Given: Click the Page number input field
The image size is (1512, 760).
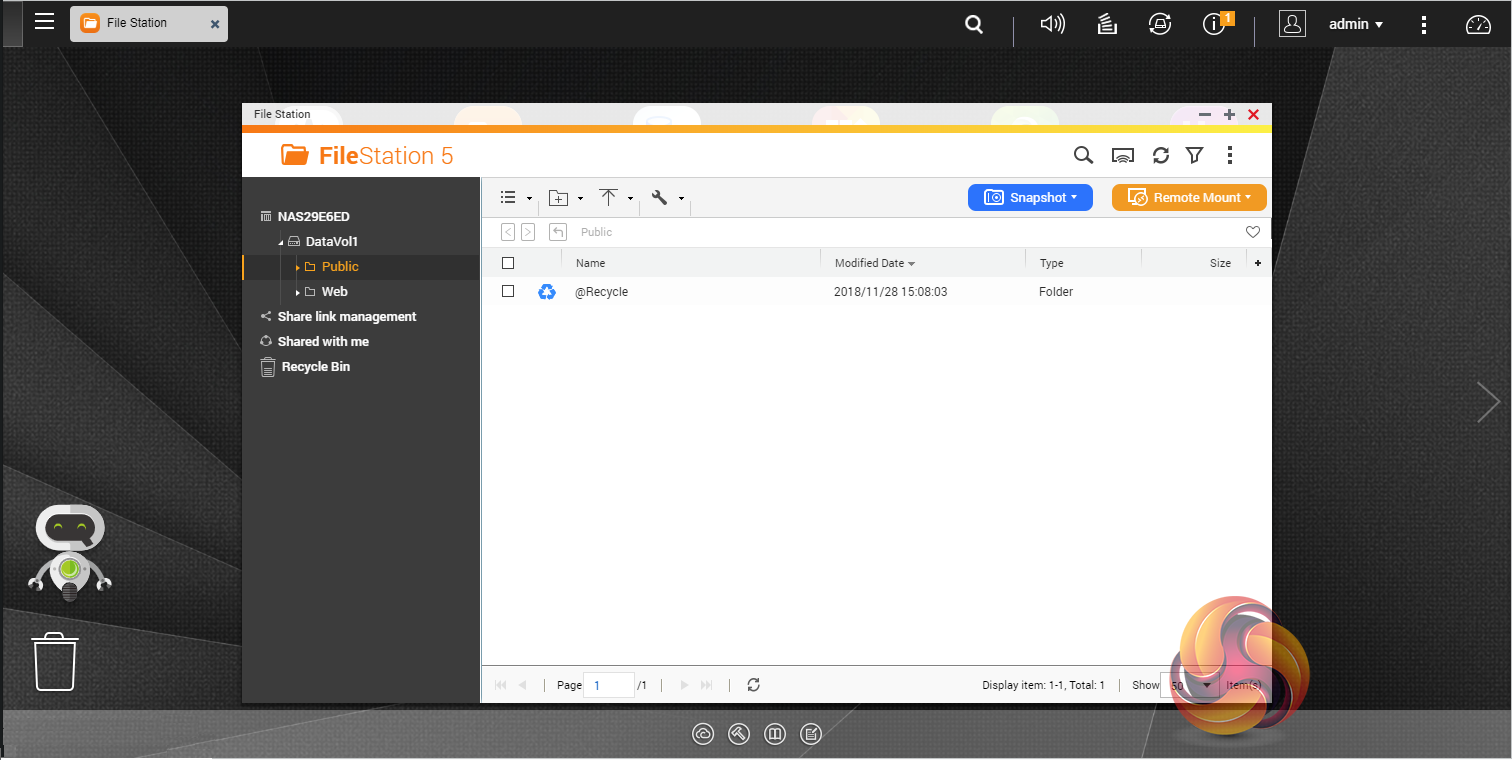Looking at the screenshot, I should pos(608,685).
